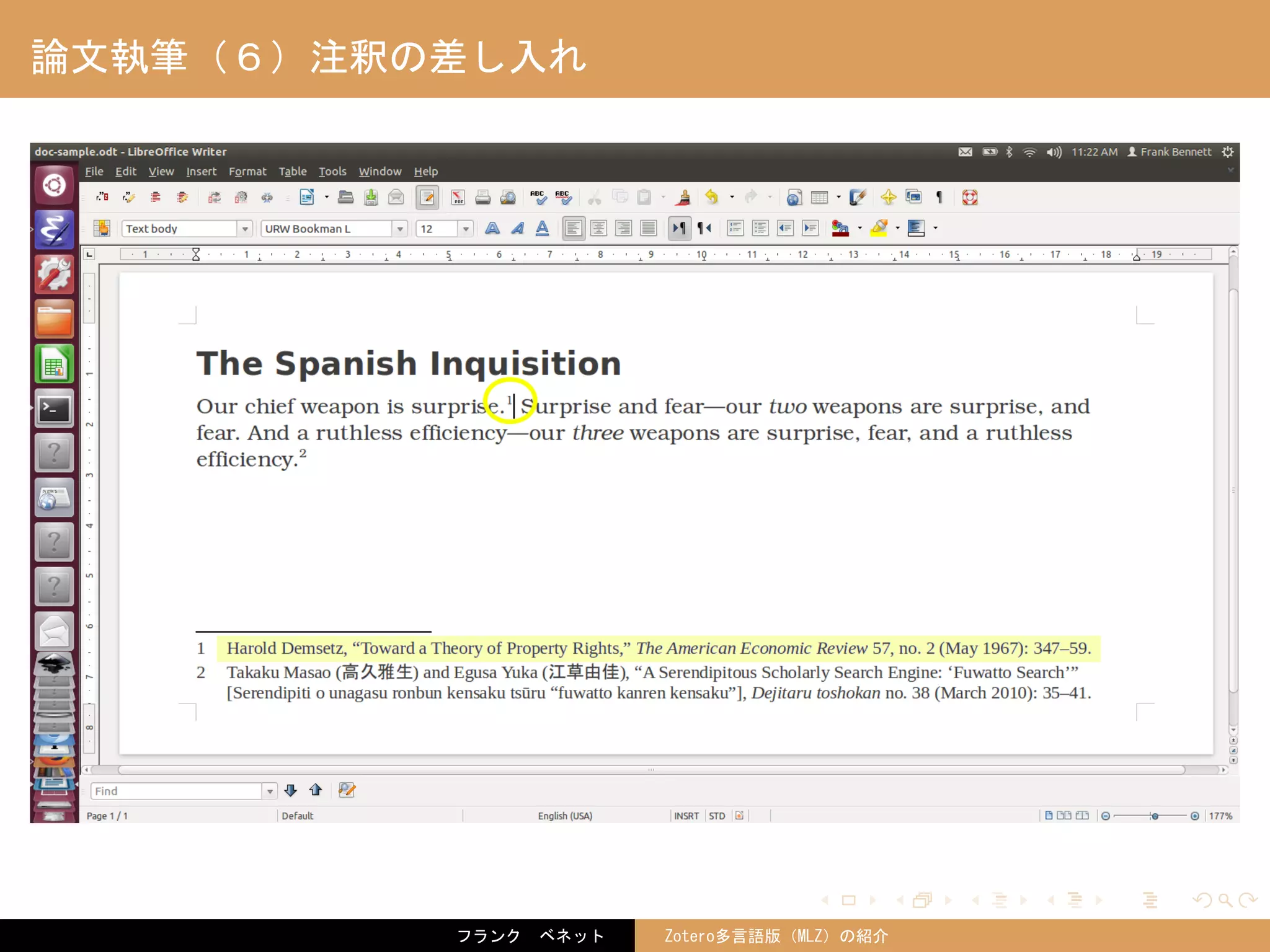Toggle Edit File mode button

[427, 197]
